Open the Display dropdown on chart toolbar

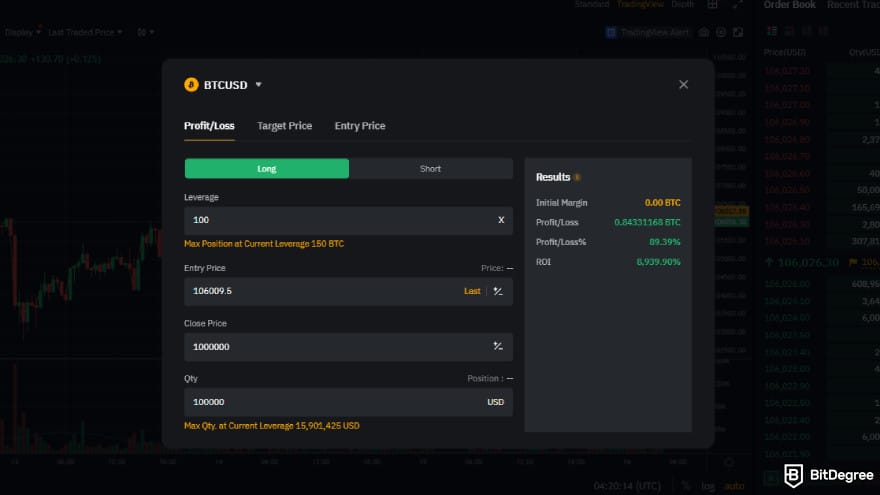pyautogui.click(x=22, y=32)
